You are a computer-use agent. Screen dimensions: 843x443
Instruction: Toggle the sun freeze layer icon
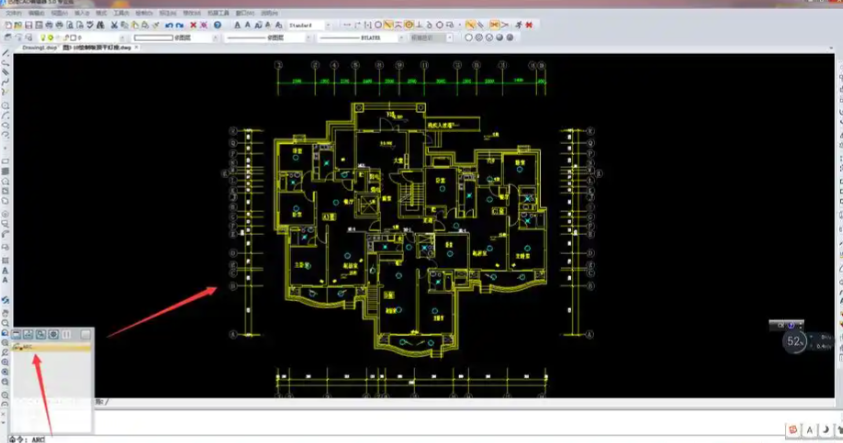coord(50,38)
